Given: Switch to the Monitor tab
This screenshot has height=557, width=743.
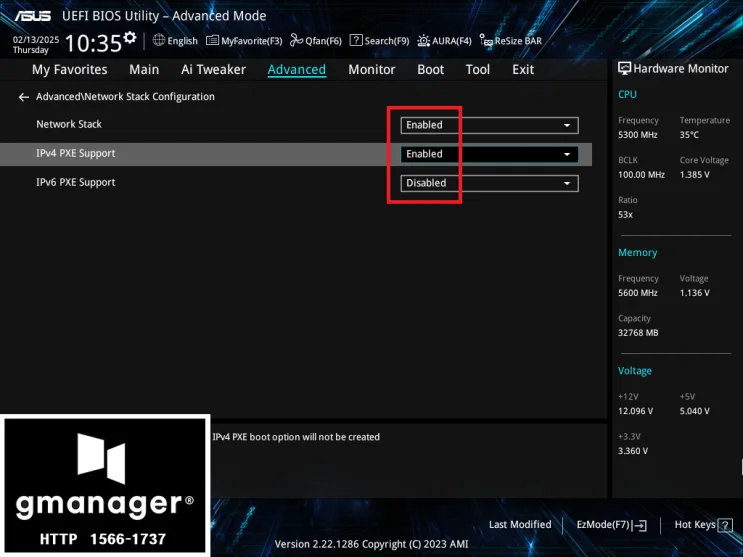Looking at the screenshot, I should tap(372, 70).
